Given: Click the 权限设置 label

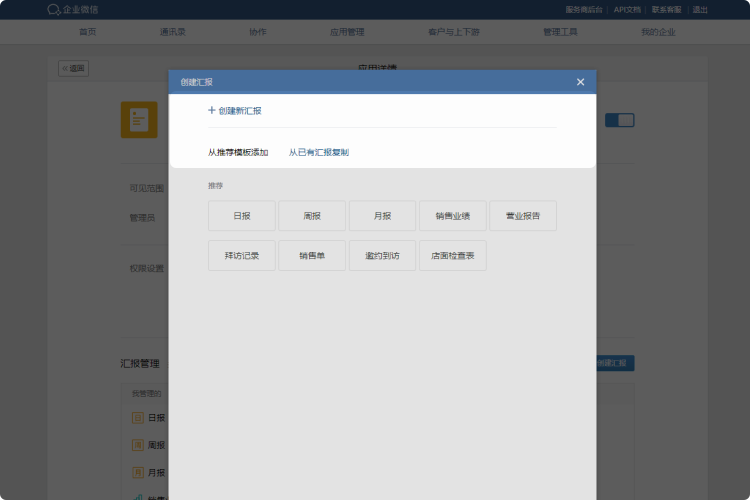Looking at the screenshot, I should coord(147,268).
